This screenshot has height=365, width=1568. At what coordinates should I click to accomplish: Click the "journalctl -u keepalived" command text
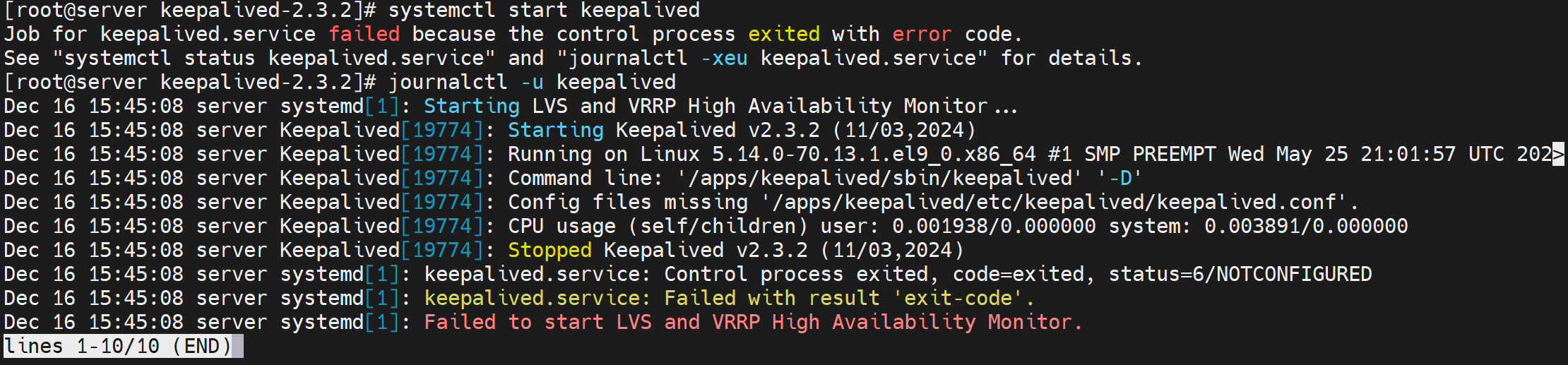pyautogui.click(x=532, y=83)
